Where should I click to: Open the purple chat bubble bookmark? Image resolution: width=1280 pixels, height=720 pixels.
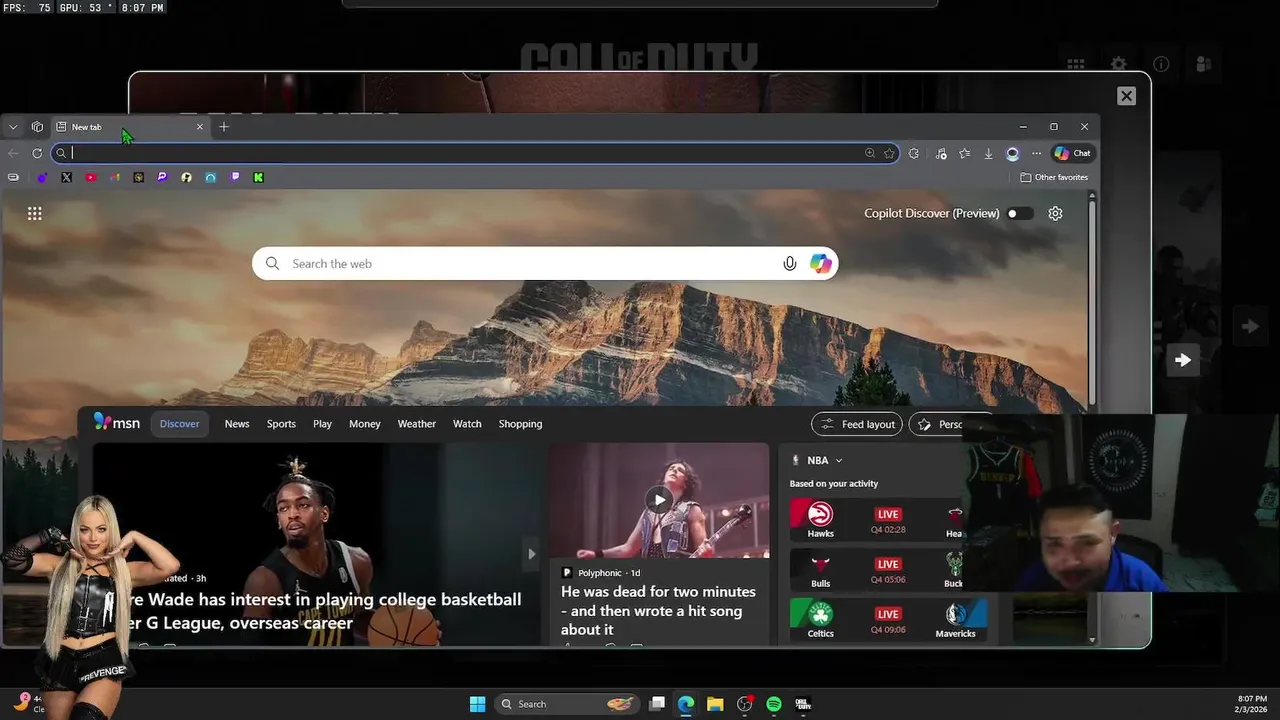162,177
